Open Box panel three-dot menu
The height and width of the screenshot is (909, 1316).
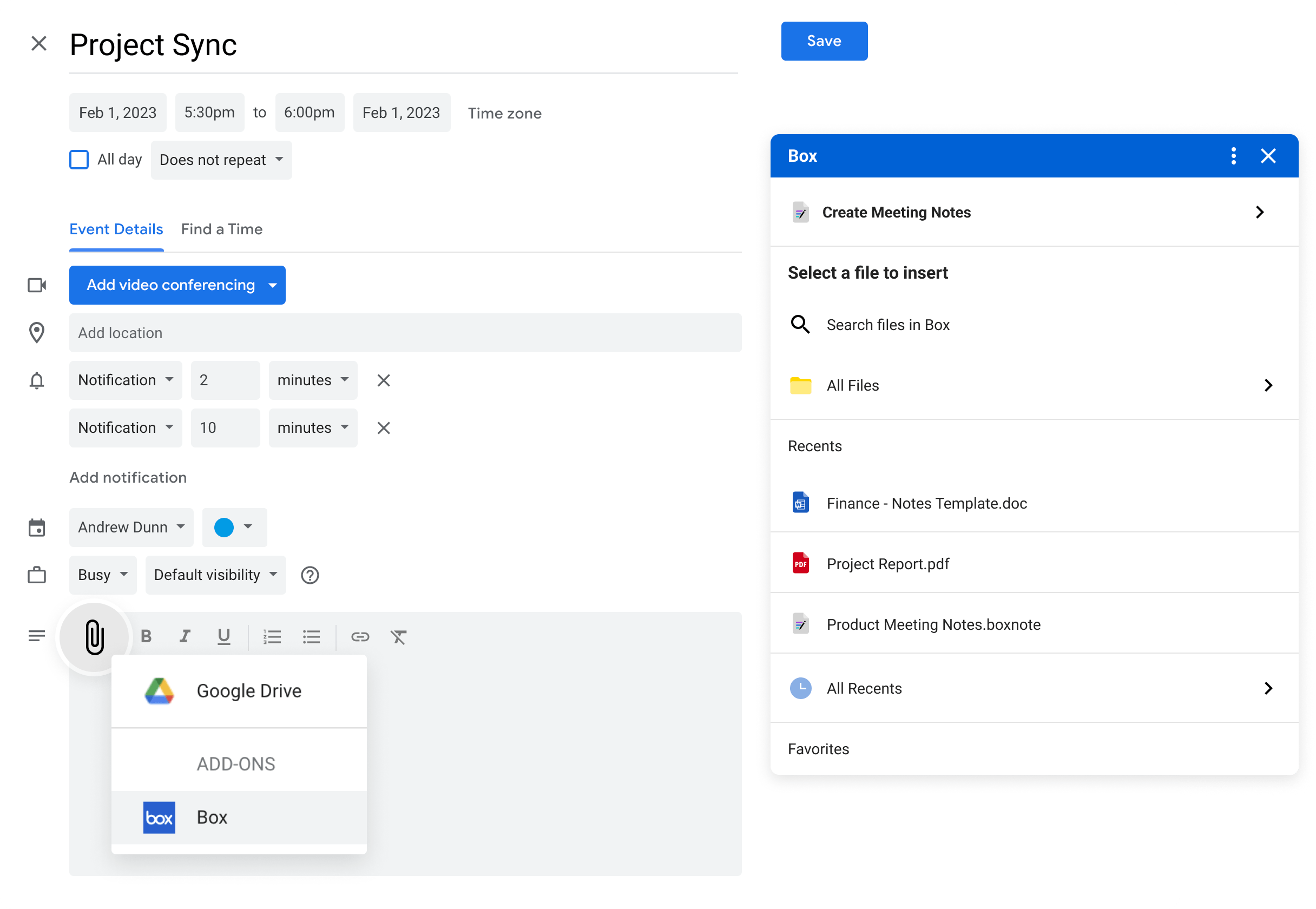click(x=1233, y=156)
